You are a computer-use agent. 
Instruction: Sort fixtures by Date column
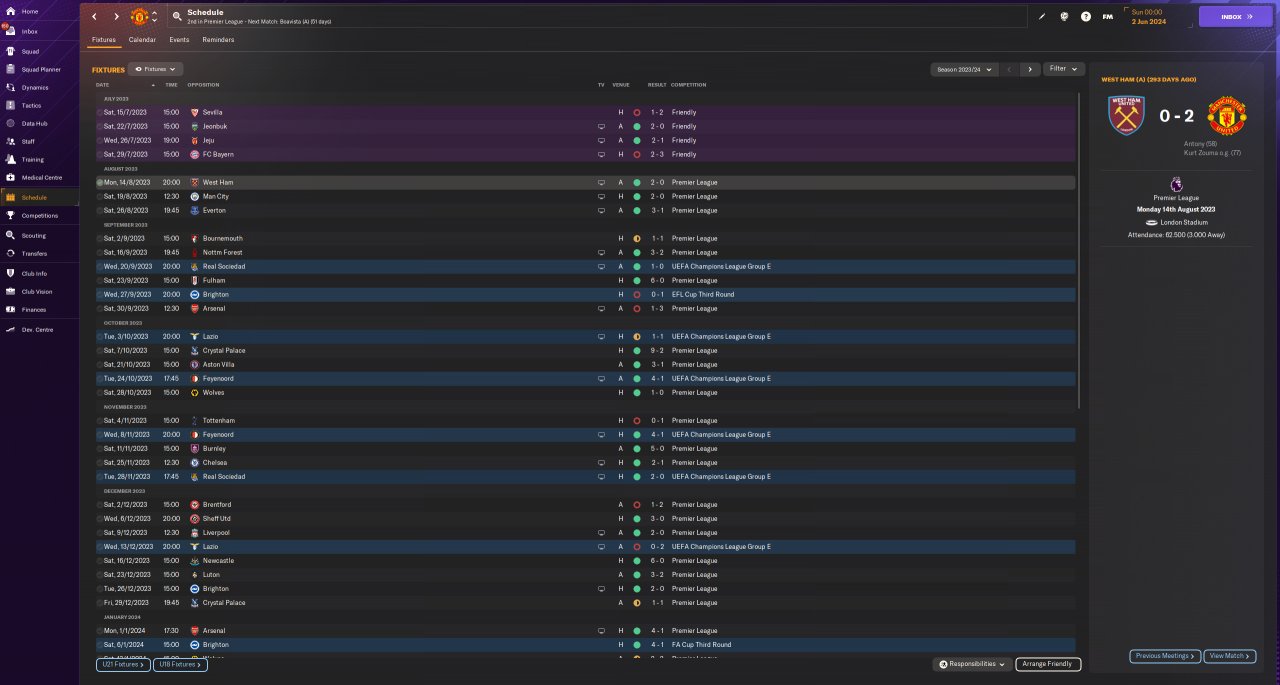[103, 85]
